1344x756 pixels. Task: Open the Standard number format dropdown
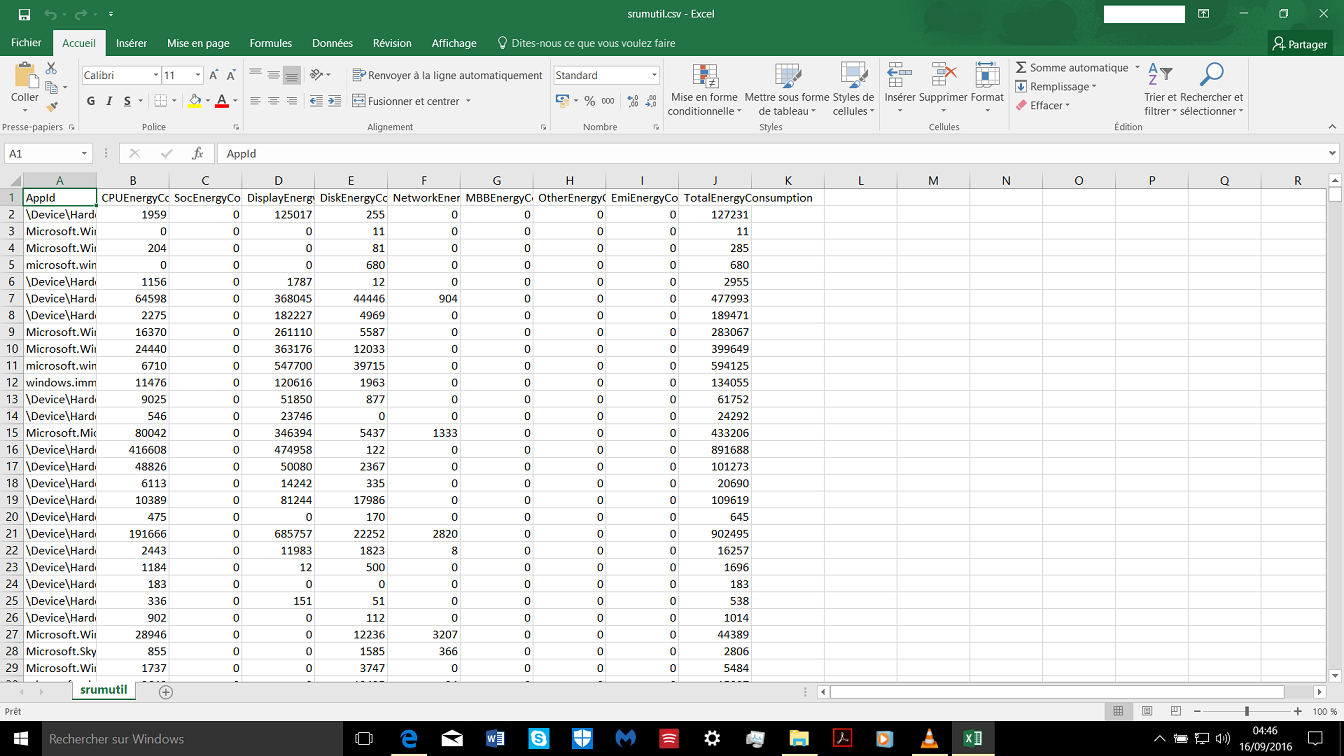pos(654,75)
